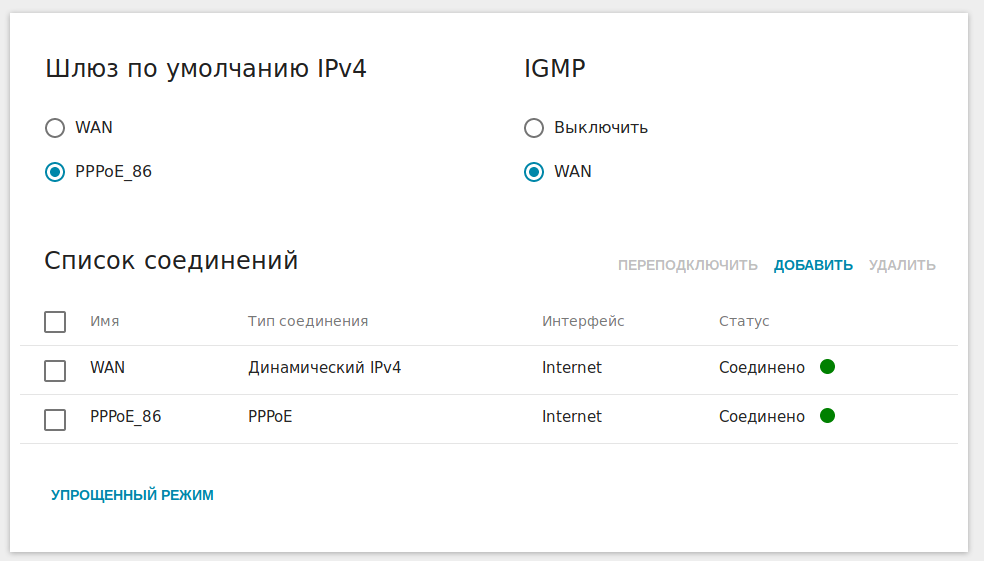Select PPPoE_86 as default IPv4 gateway
Image resolution: width=984 pixels, height=561 pixels.
[55, 172]
